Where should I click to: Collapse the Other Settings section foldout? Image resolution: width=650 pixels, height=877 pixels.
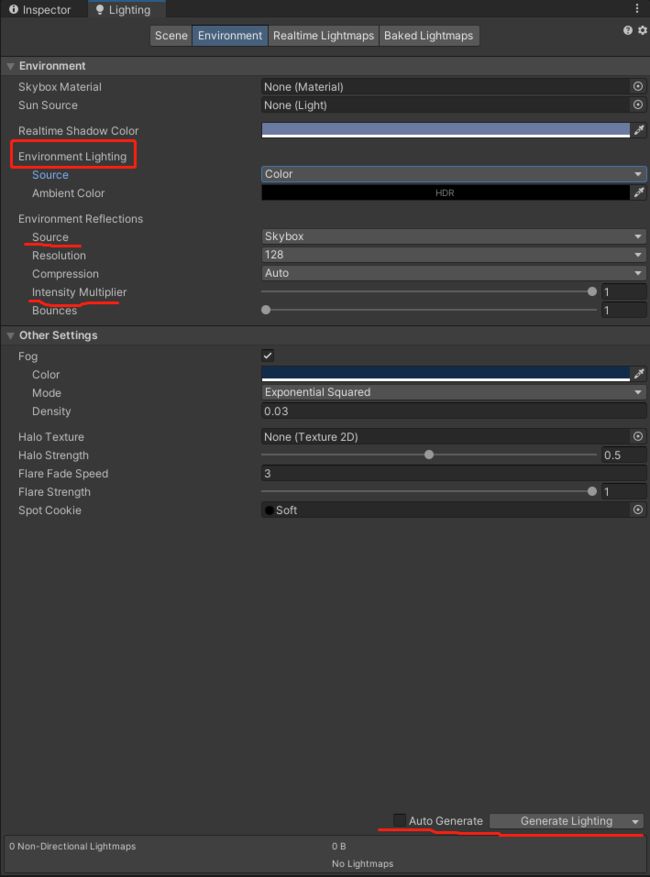(10, 336)
